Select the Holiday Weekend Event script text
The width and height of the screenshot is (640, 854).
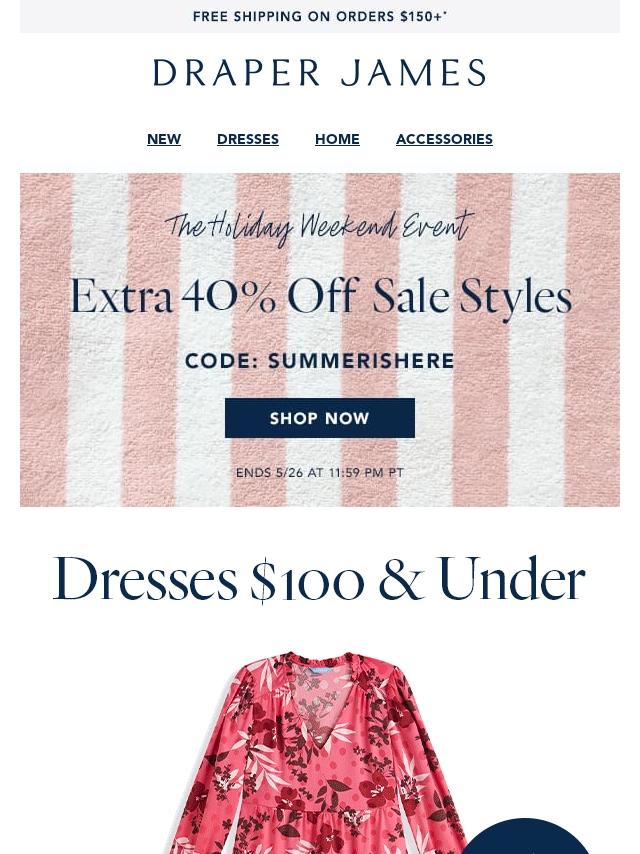click(x=320, y=225)
